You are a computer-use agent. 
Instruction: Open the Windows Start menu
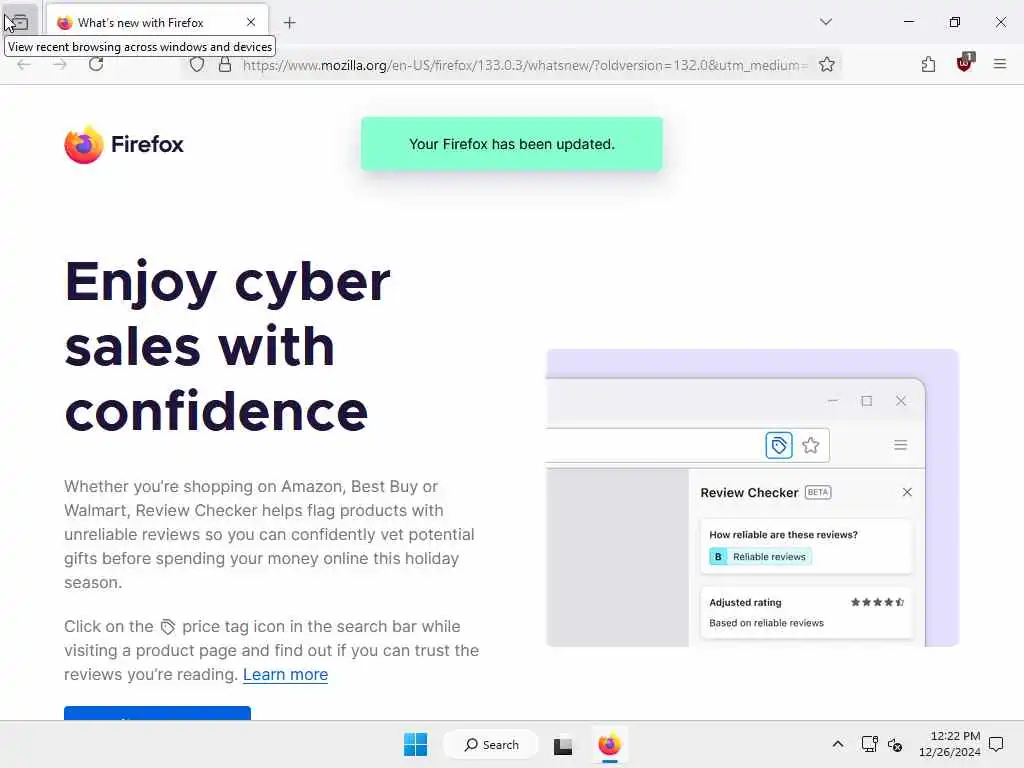pyautogui.click(x=415, y=744)
